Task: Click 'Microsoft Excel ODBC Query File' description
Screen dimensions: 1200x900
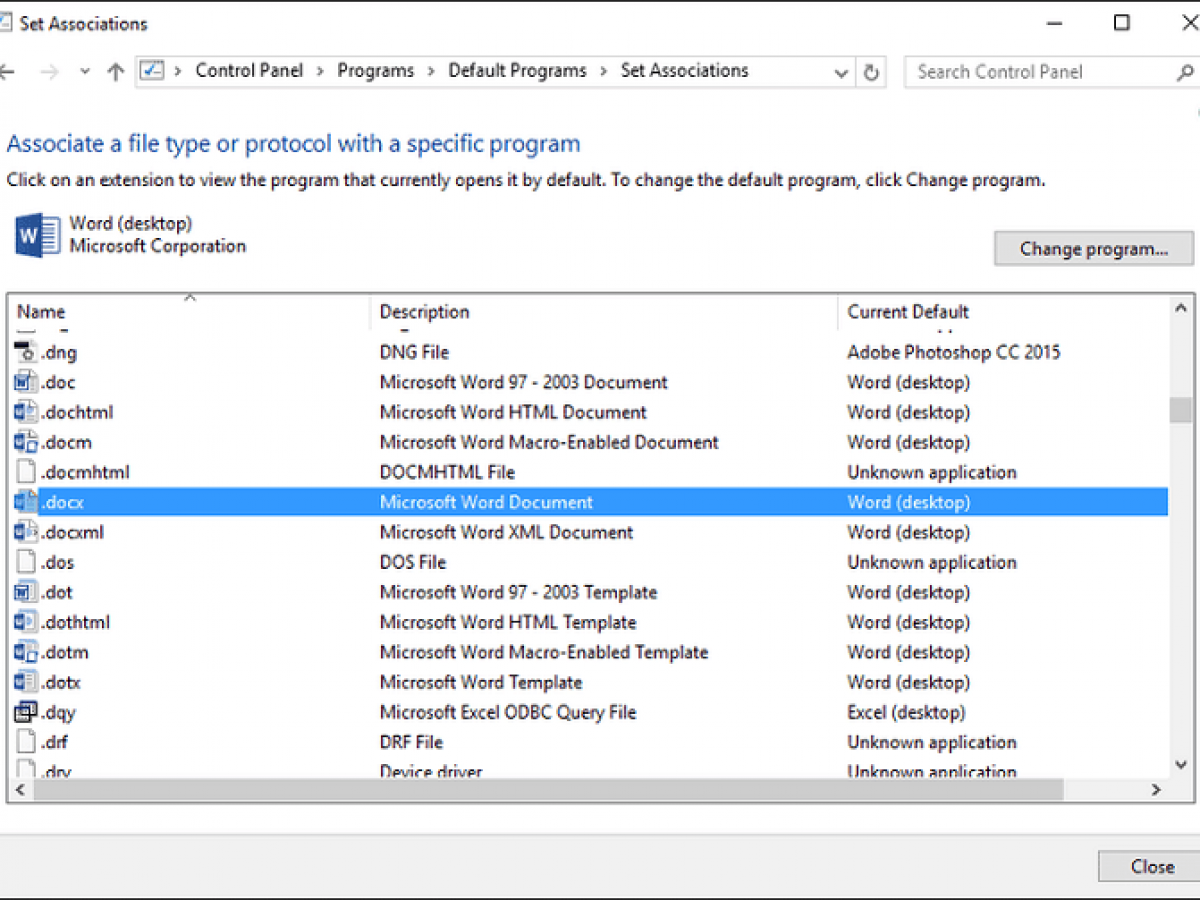Action: point(508,712)
